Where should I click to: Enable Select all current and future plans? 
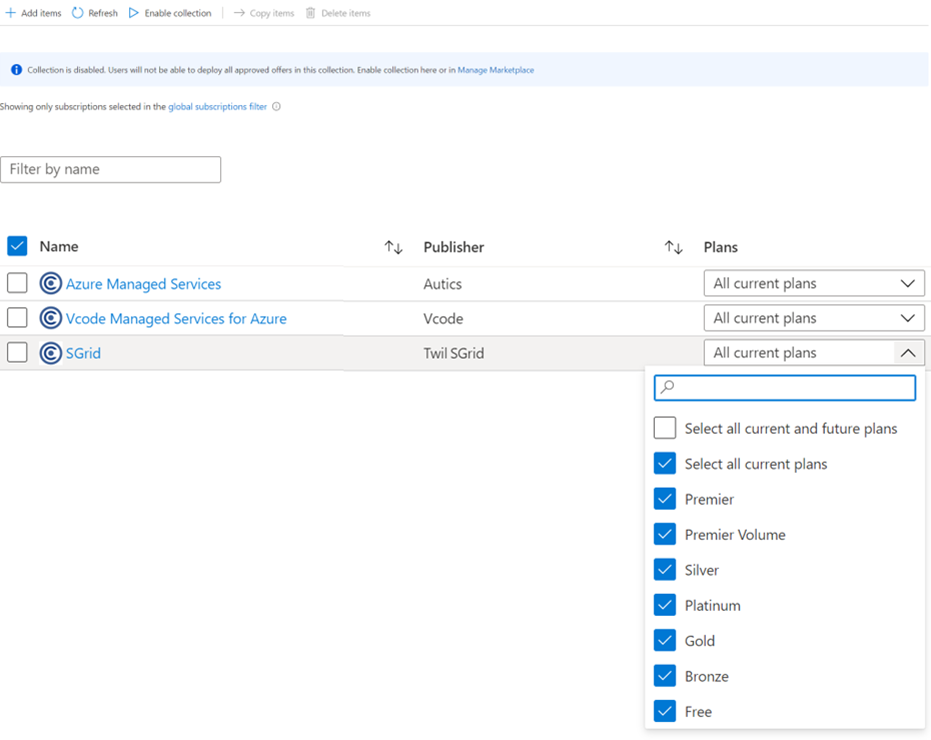click(665, 428)
